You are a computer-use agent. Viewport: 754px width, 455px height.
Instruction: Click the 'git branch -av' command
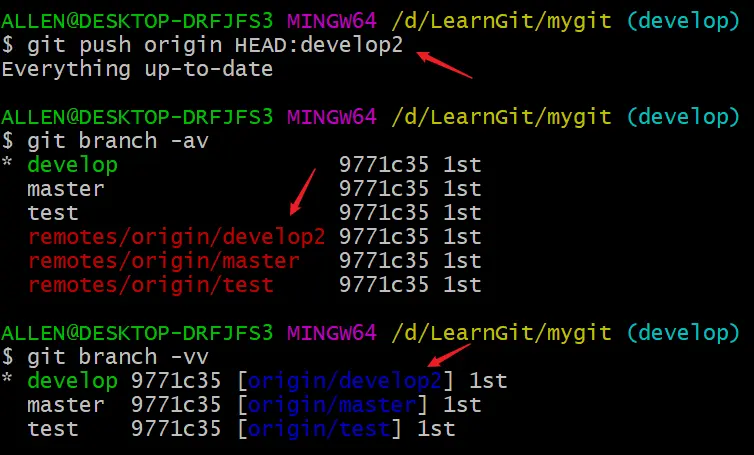(105, 141)
